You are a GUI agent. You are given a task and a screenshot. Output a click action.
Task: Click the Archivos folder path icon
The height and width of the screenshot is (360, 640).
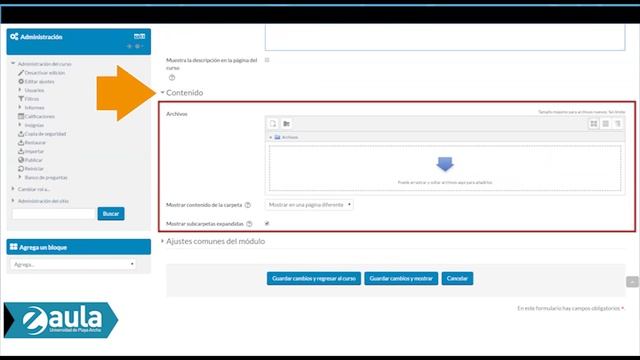pos(278,137)
